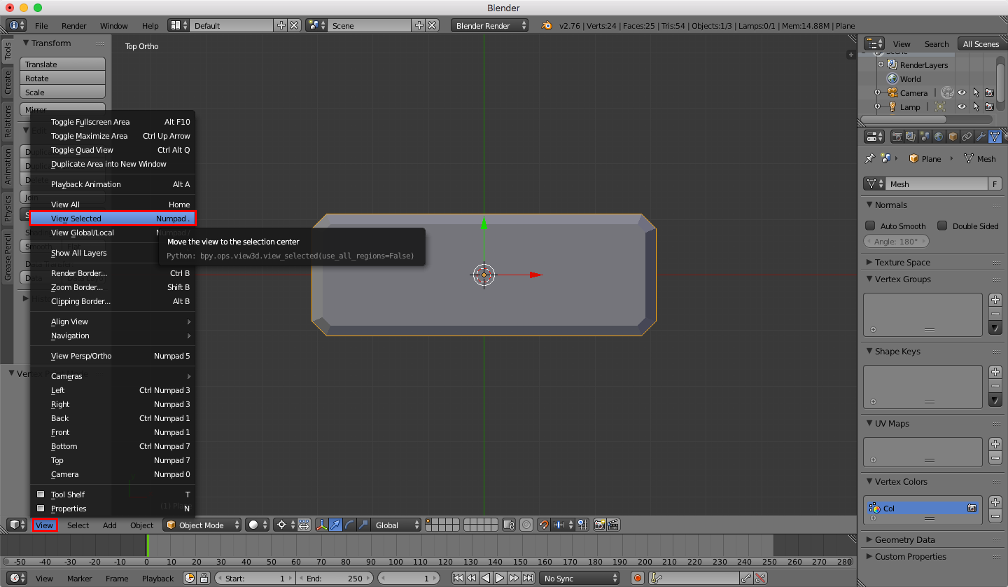Click the rotate manipulator arc icon
1008x587 pixels.
(x=350, y=525)
